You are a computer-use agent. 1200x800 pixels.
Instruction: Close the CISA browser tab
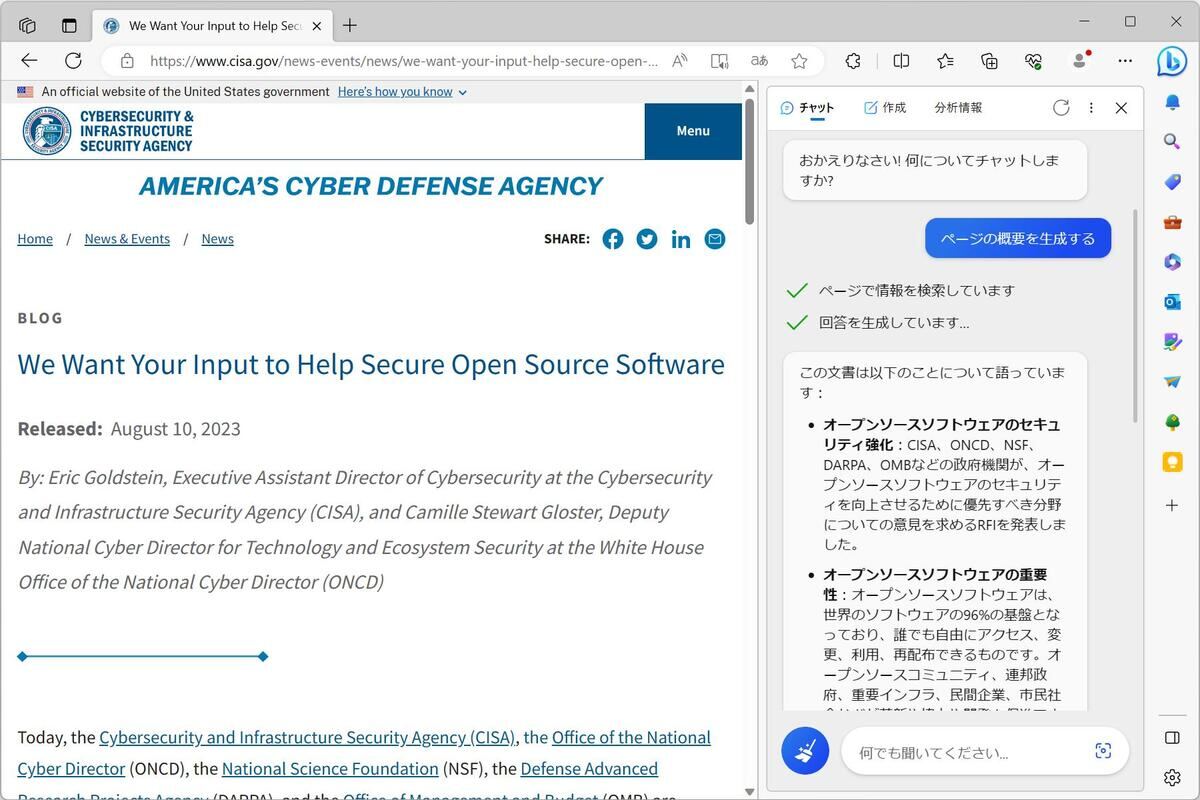click(x=317, y=26)
